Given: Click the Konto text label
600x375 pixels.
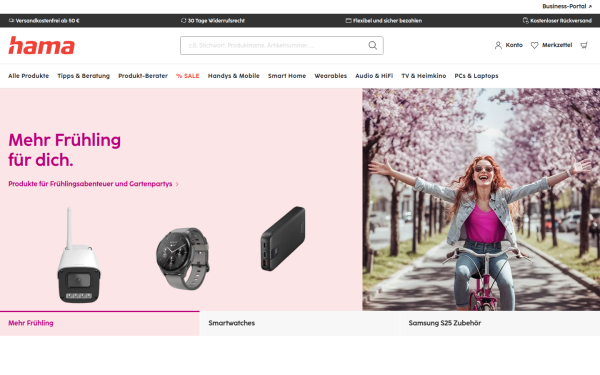Looking at the screenshot, I should point(514,45).
